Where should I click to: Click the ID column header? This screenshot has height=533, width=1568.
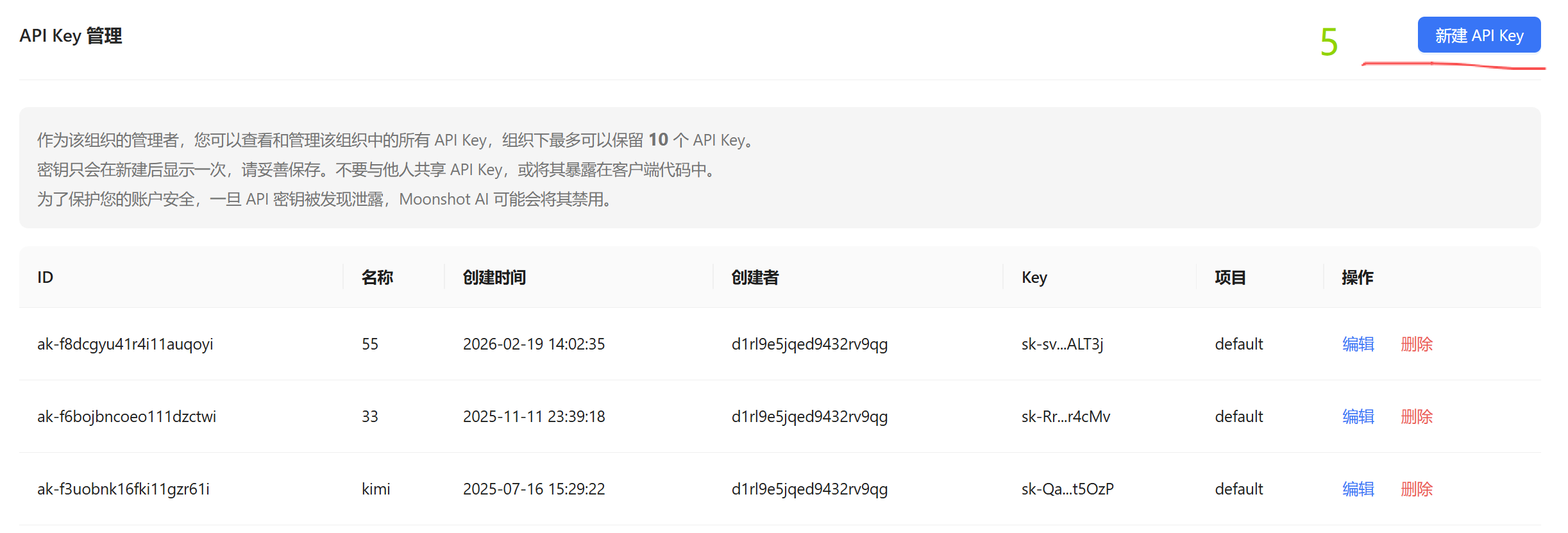45,278
